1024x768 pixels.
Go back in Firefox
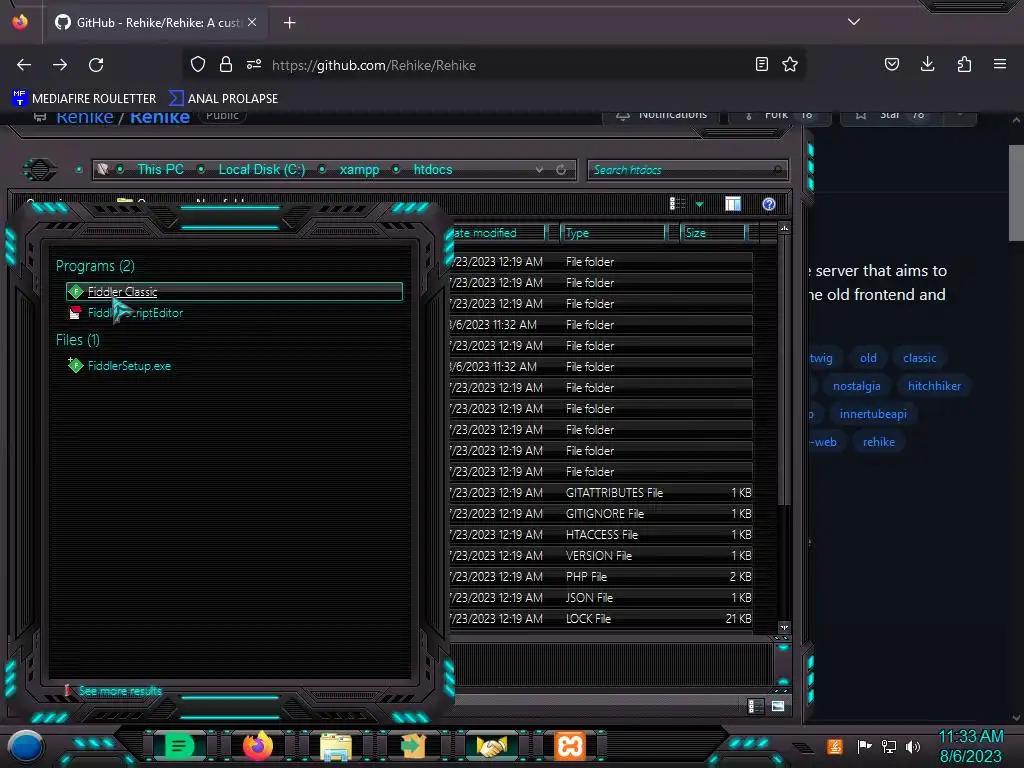point(24,65)
